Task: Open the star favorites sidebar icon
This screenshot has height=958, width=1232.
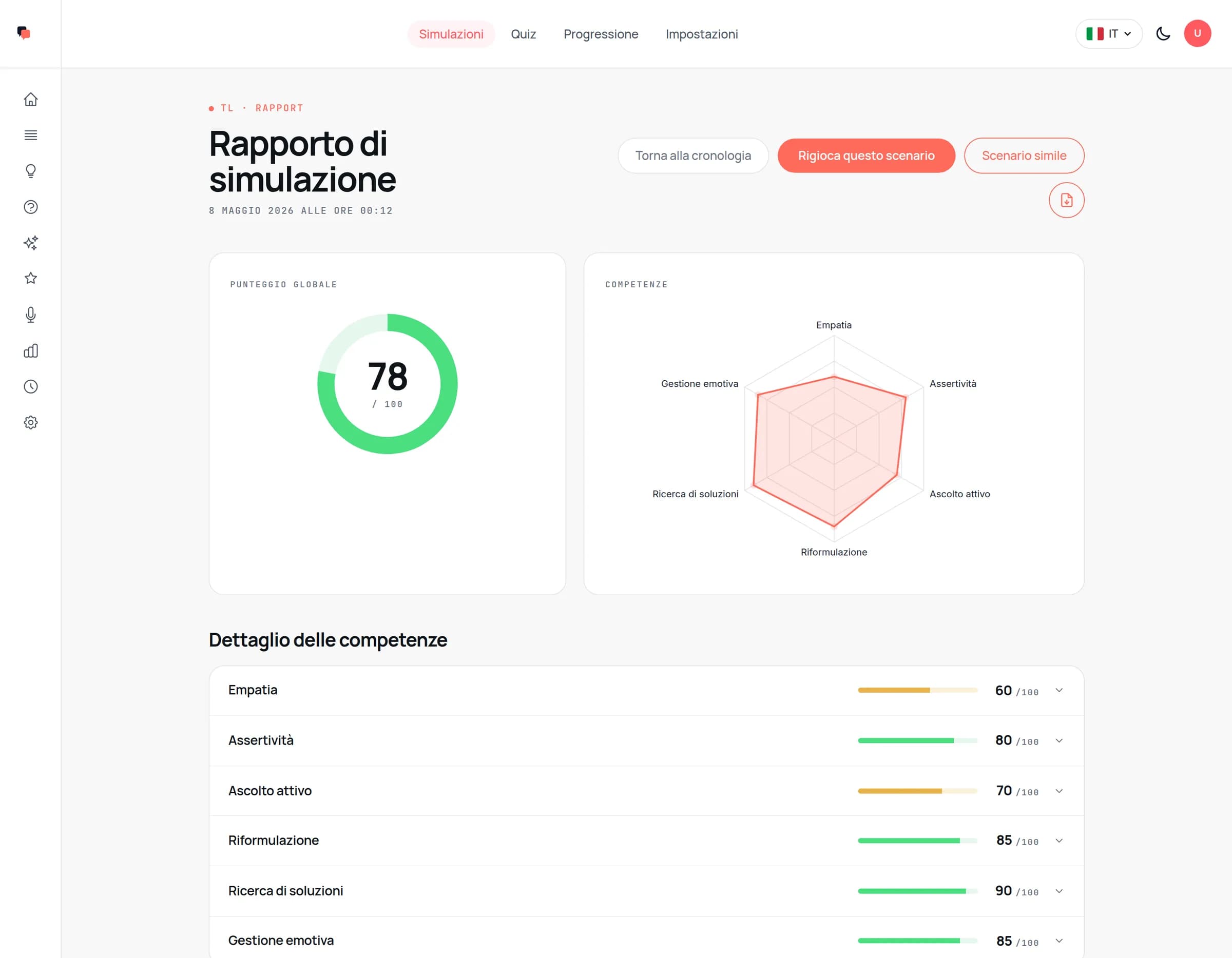Action: click(x=30, y=278)
